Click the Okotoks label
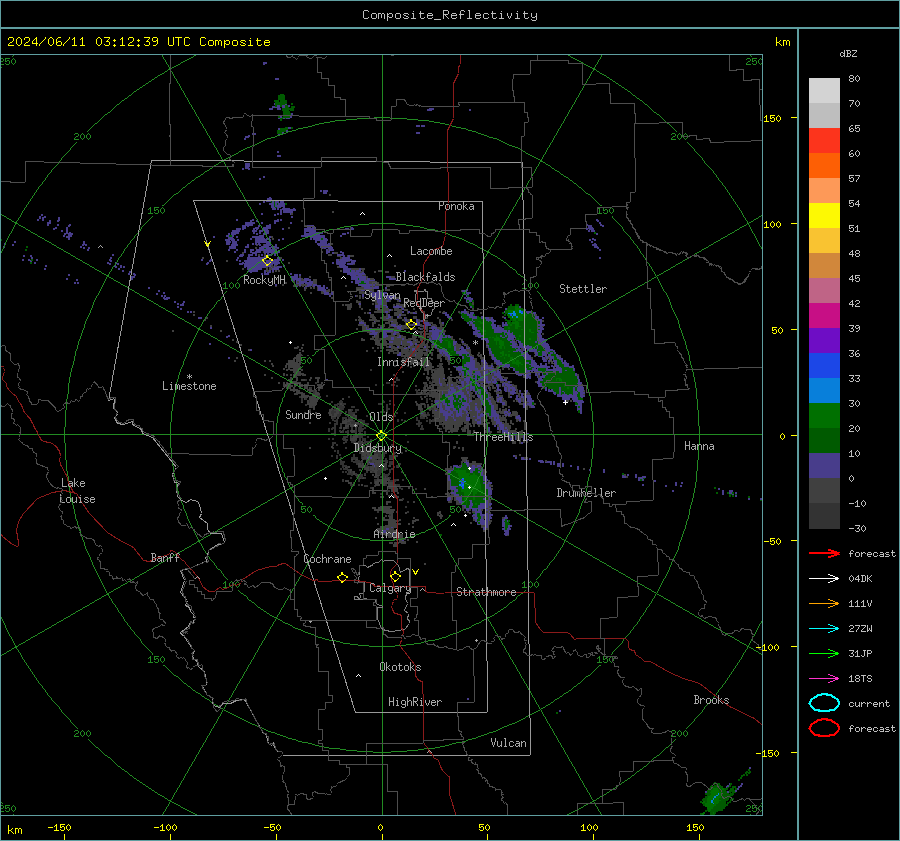This screenshot has height=841, width=900. coord(400,667)
